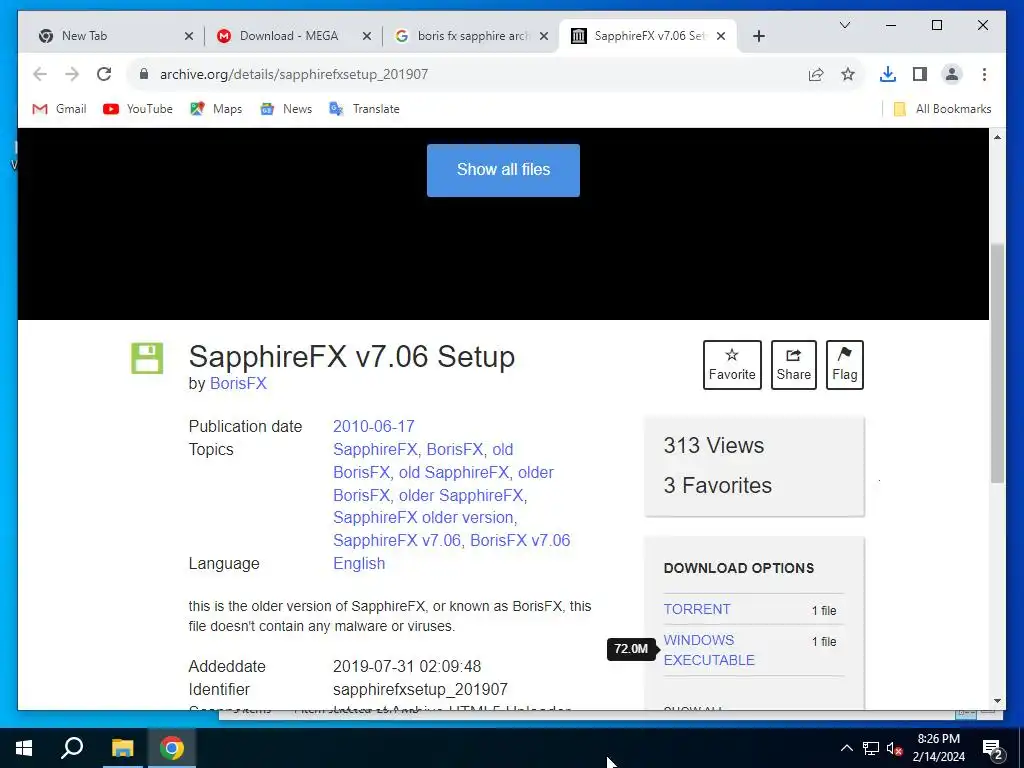
Task: Close the boris fx sapphire search tab
Action: pyautogui.click(x=544, y=37)
